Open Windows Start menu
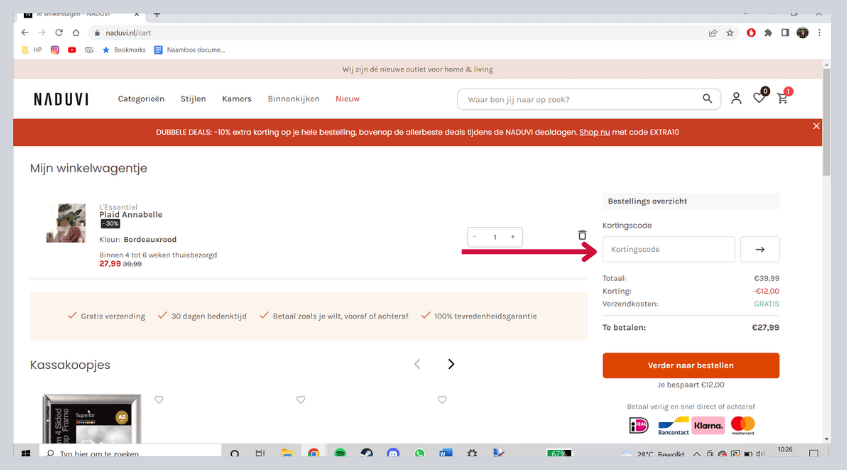The height and width of the screenshot is (470, 847). pos(26,453)
